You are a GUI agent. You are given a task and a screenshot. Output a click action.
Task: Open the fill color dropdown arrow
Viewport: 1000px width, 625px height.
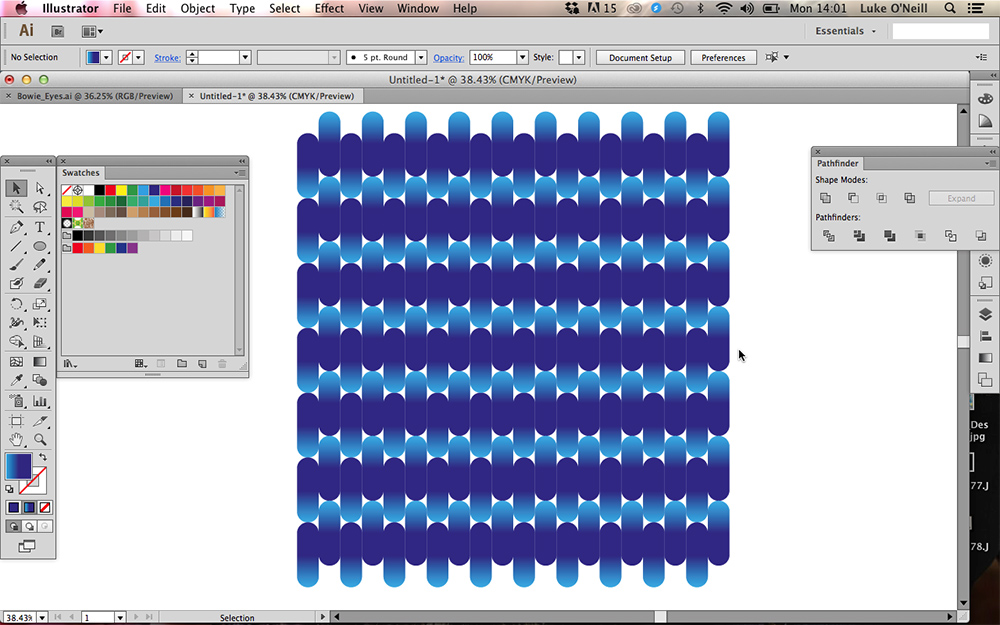[x=107, y=57]
